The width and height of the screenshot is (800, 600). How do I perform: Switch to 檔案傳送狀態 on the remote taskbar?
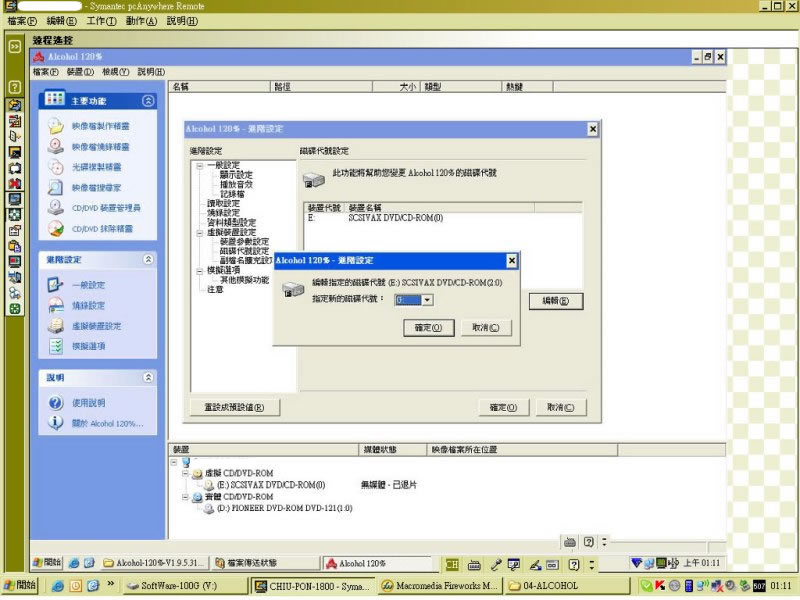click(266, 563)
